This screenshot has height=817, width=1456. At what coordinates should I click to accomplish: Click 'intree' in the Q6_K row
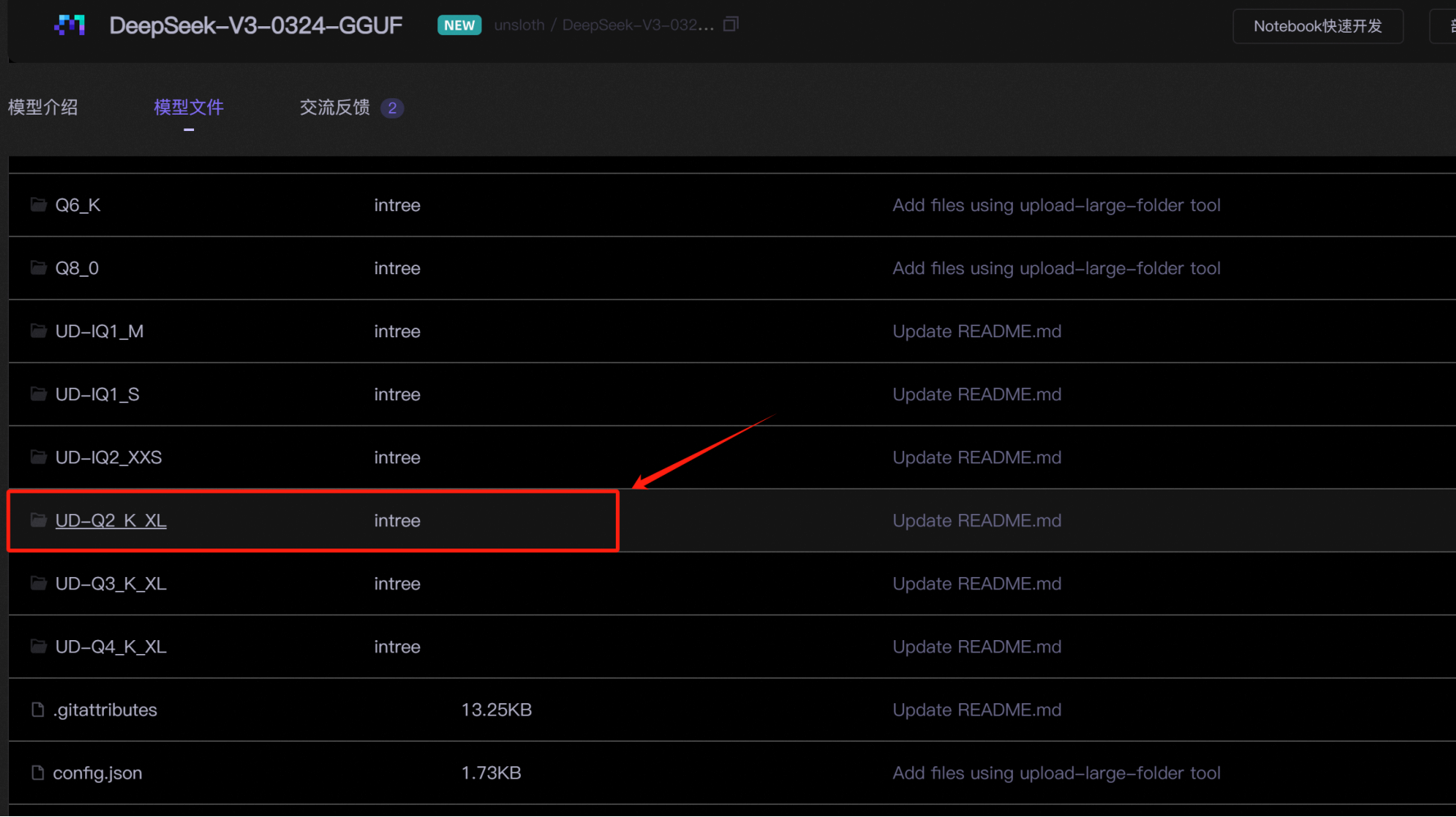(397, 205)
